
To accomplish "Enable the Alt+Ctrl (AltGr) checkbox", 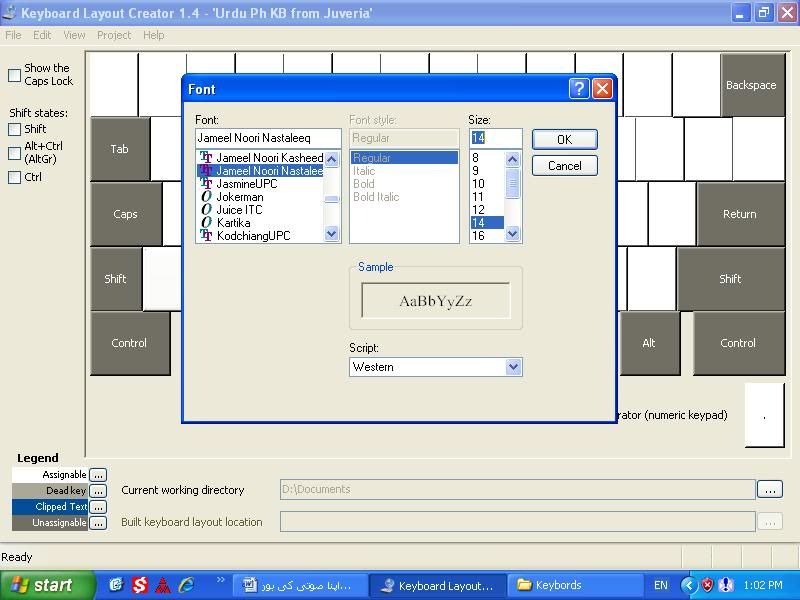I will 15,153.
